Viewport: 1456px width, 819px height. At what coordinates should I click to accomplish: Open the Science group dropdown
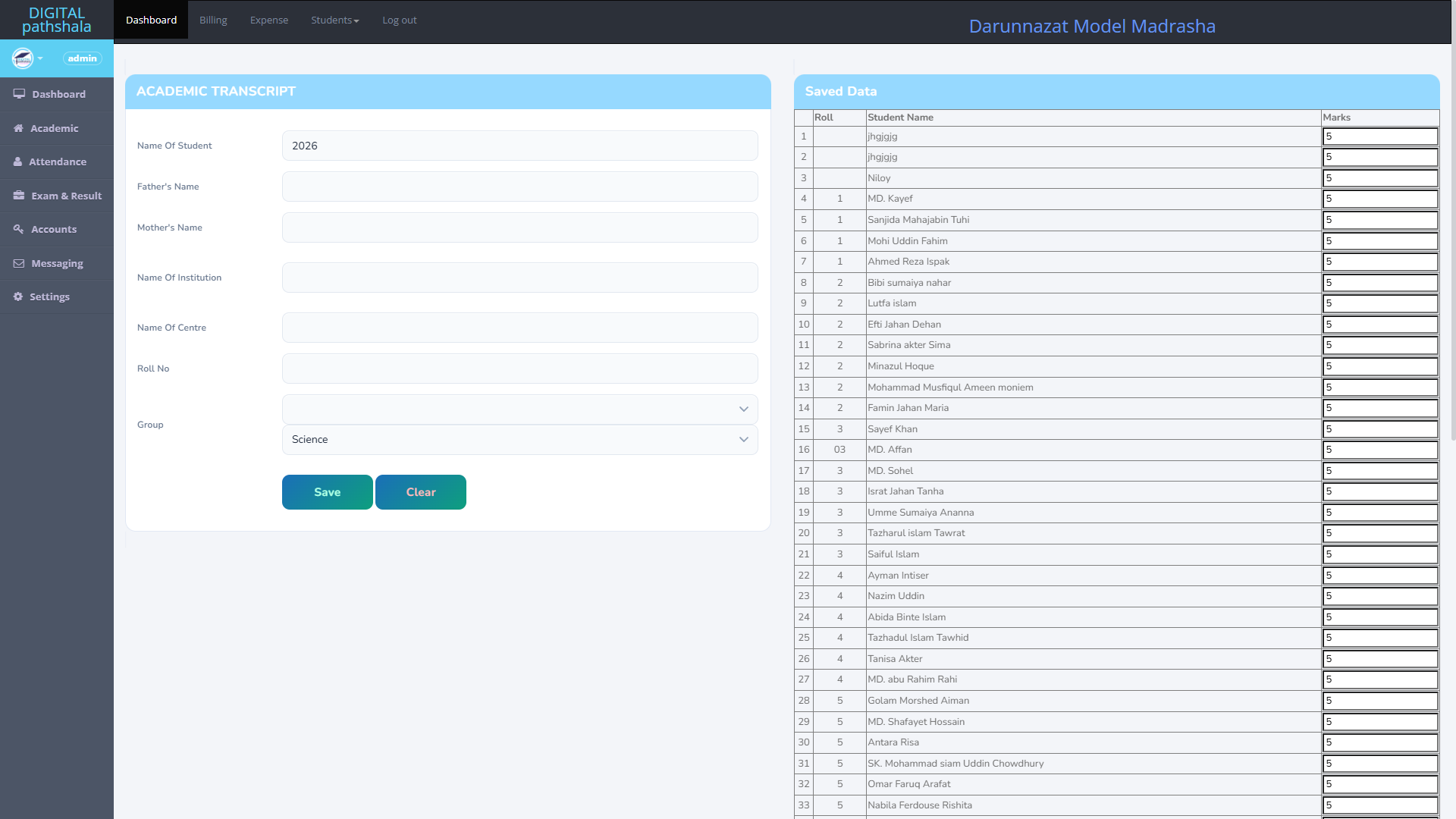519,439
